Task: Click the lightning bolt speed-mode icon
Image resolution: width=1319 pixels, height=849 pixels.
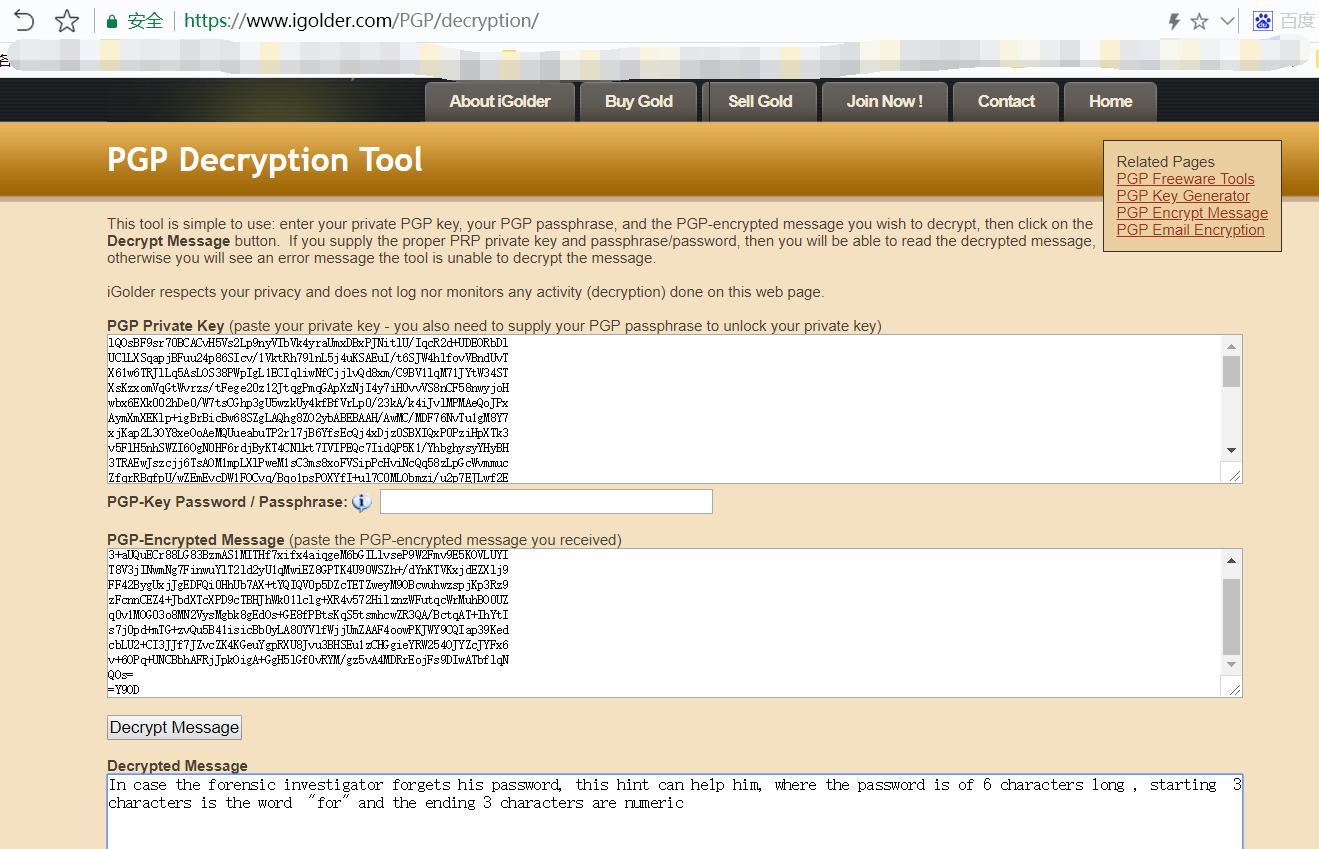Action: coord(1175,21)
